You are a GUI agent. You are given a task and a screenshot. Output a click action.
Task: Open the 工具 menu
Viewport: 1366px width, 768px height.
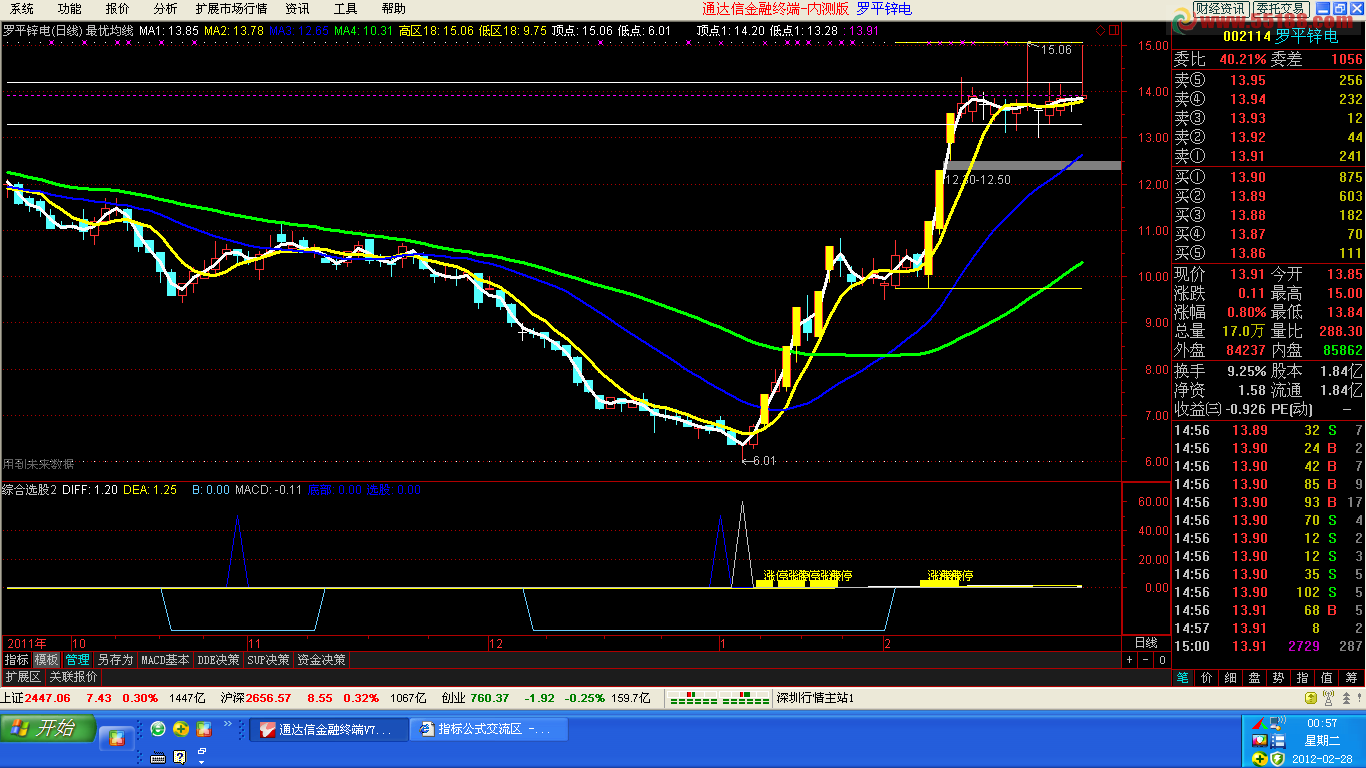(x=345, y=9)
